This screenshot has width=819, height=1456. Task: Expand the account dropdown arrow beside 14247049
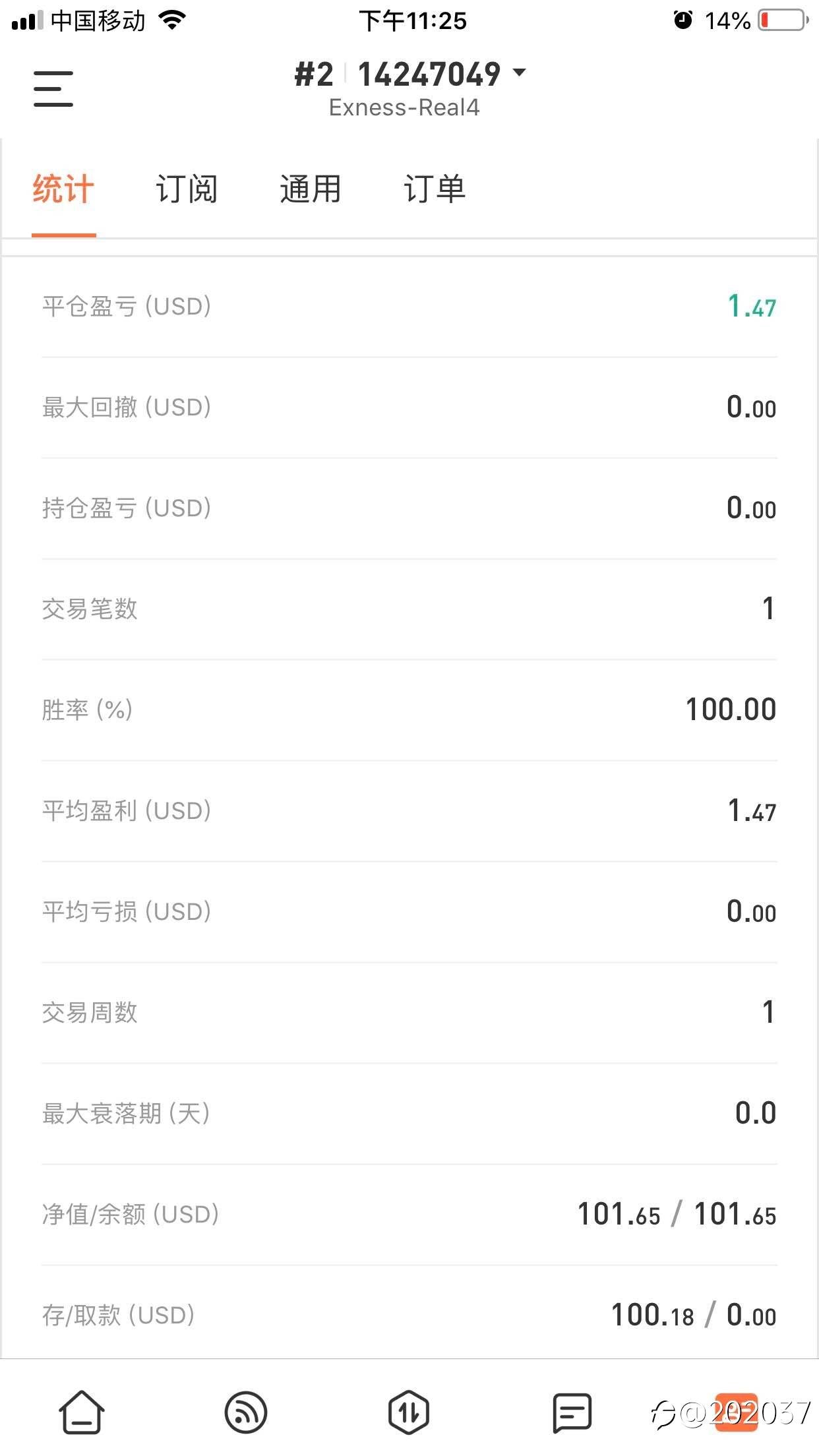520,73
